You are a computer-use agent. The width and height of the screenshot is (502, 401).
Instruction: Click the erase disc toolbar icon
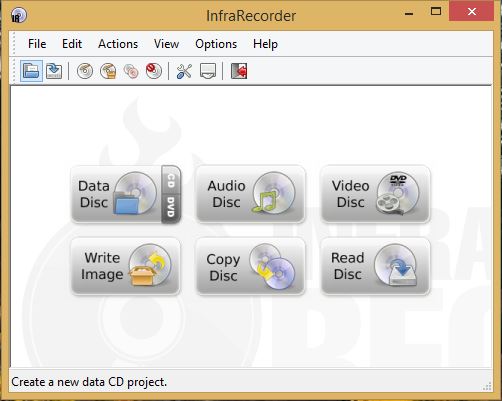[154, 71]
